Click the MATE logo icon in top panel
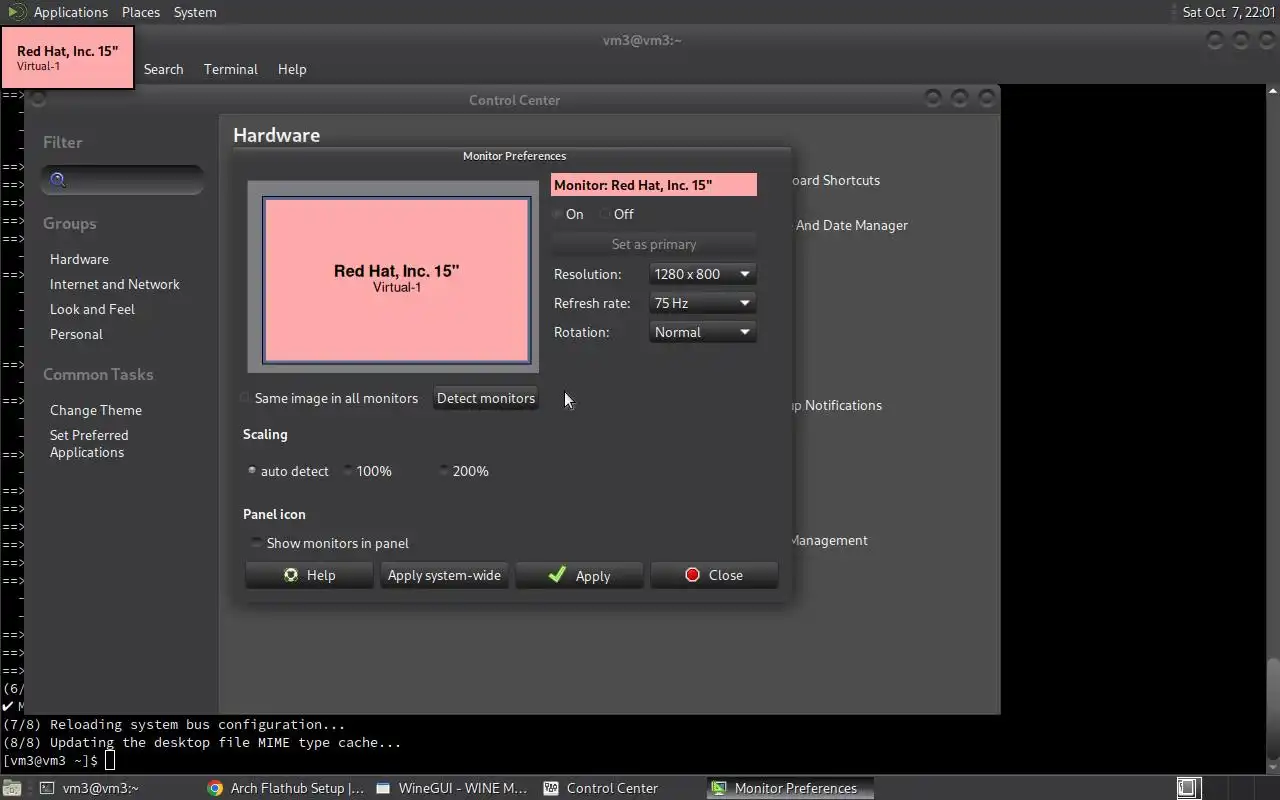Image resolution: width=1280 pixels, height=800 pixels. 16,12
